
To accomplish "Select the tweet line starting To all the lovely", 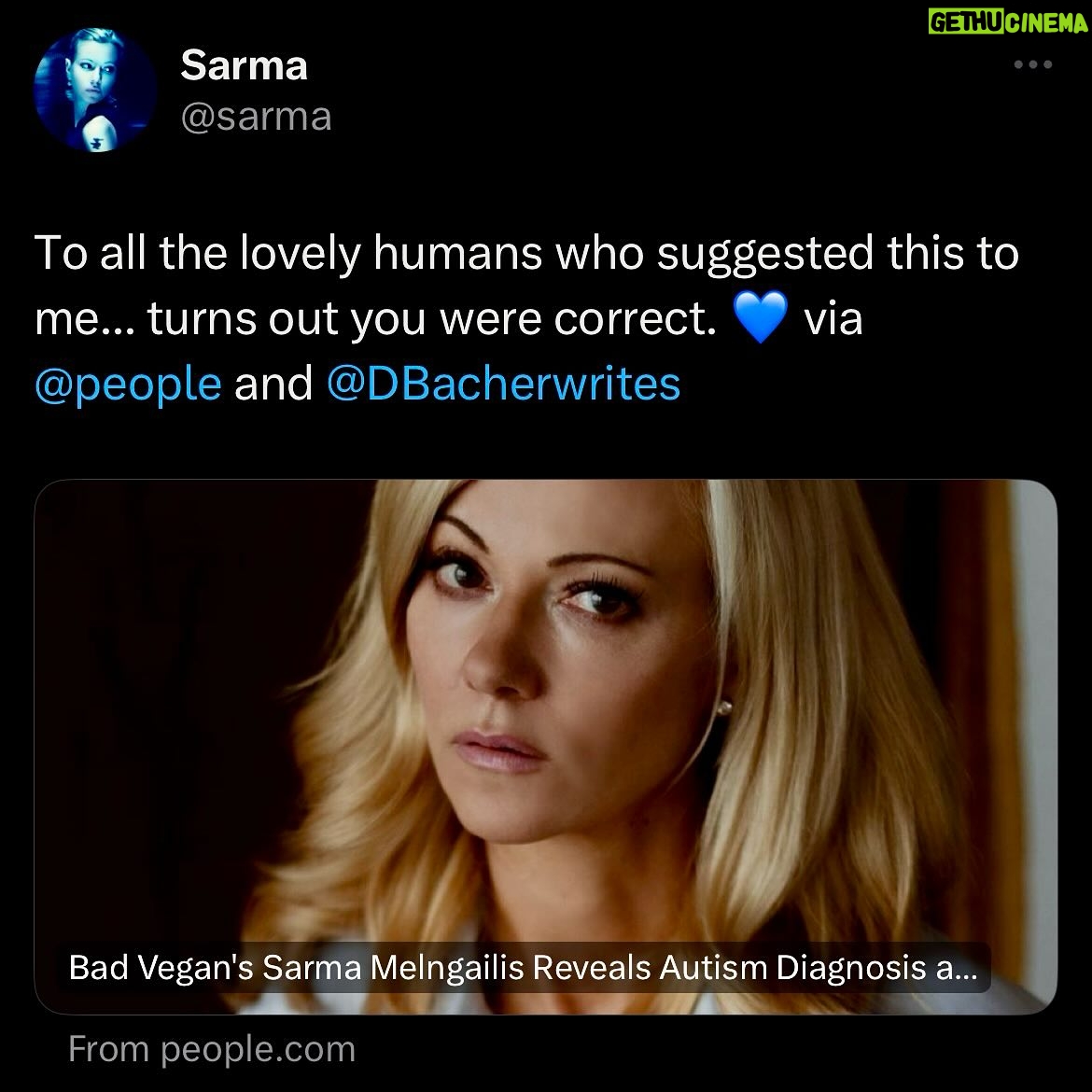I will pyautogui.click(x=526, y=254).
